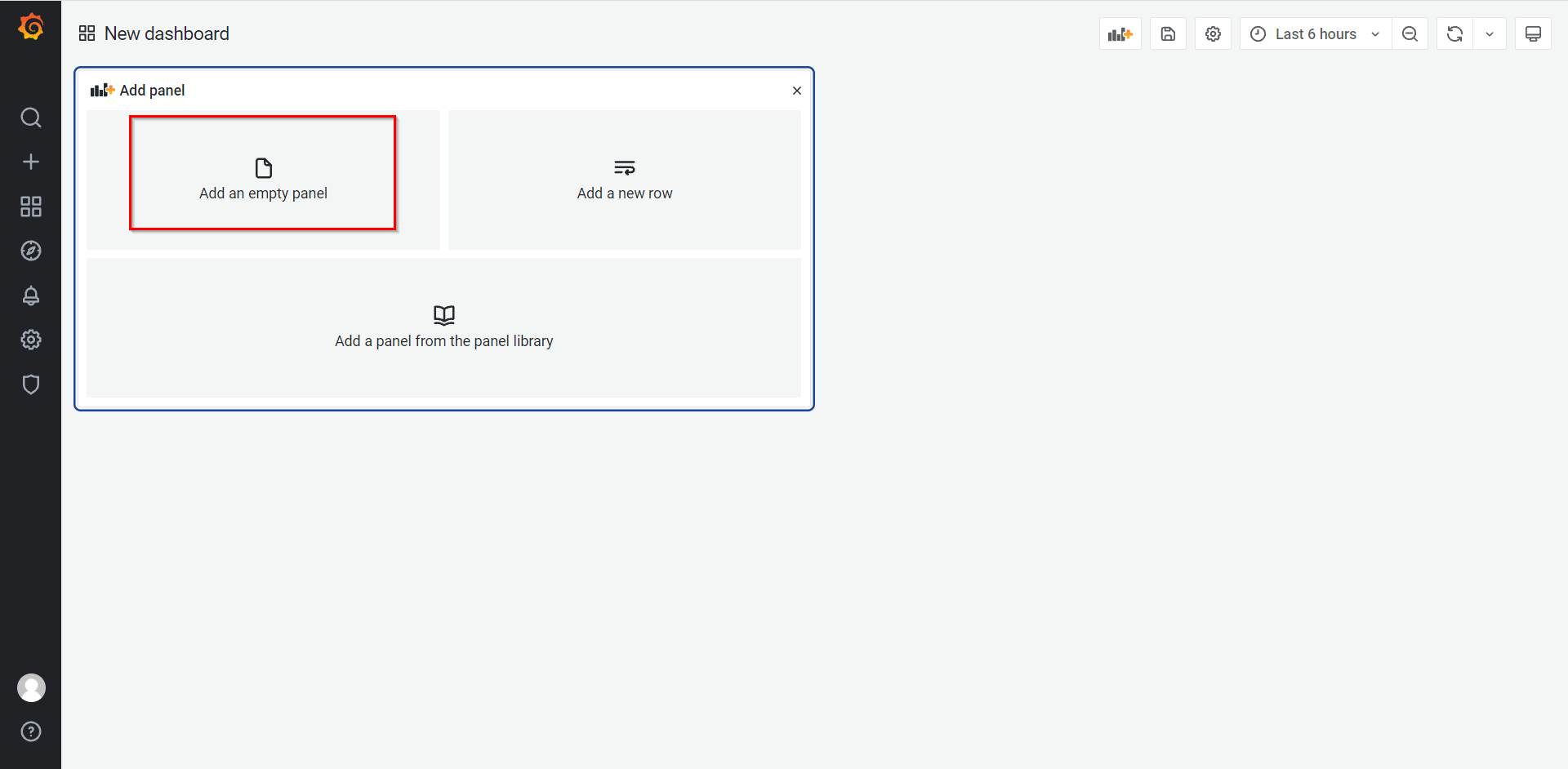Open the Configuration gear in sidebar

tap(31, 340)
